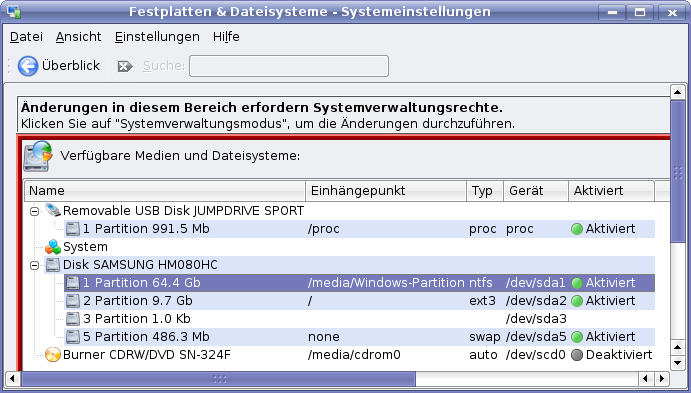Open the Einstellungen menu

tap(157, 37)
